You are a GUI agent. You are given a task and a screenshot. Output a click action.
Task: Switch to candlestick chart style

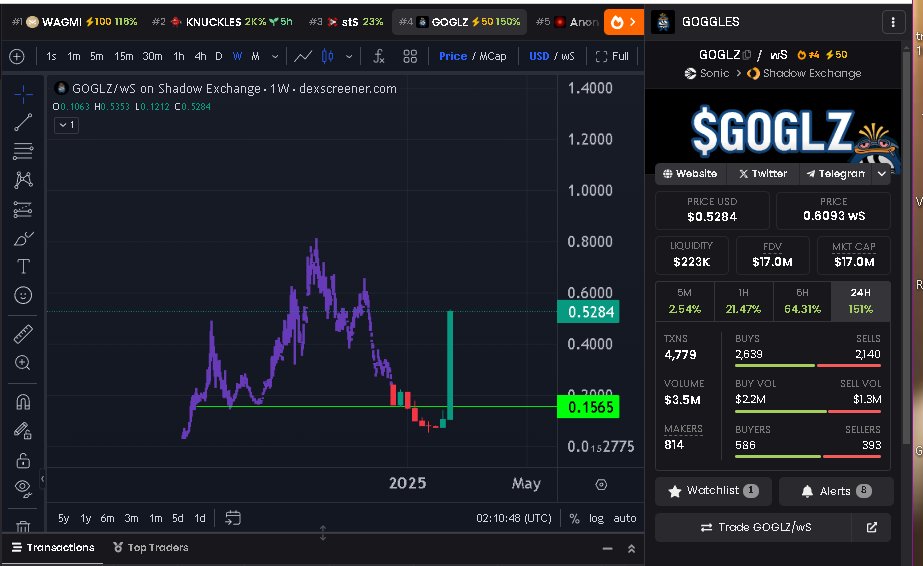[x=328, y=56]
